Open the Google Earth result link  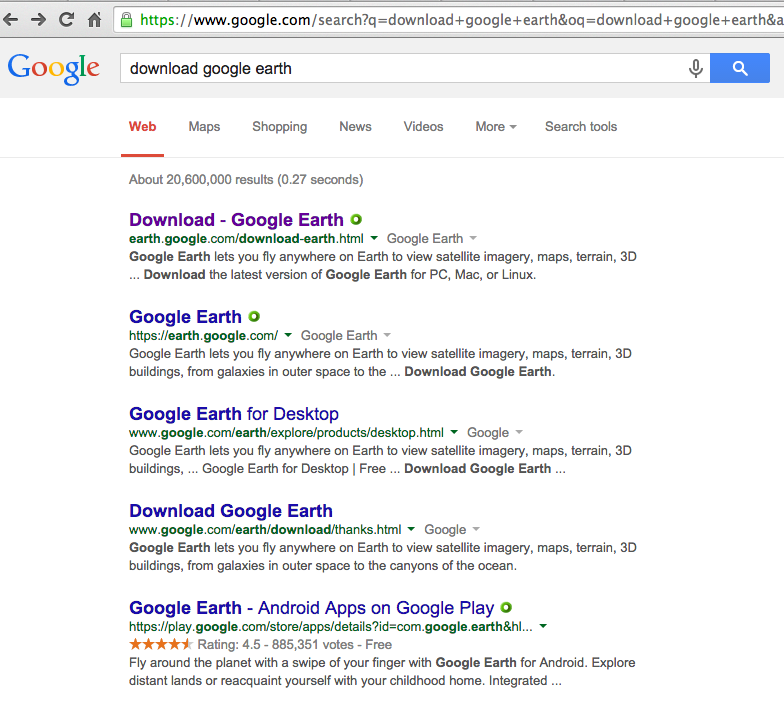[x=185, y=317]
